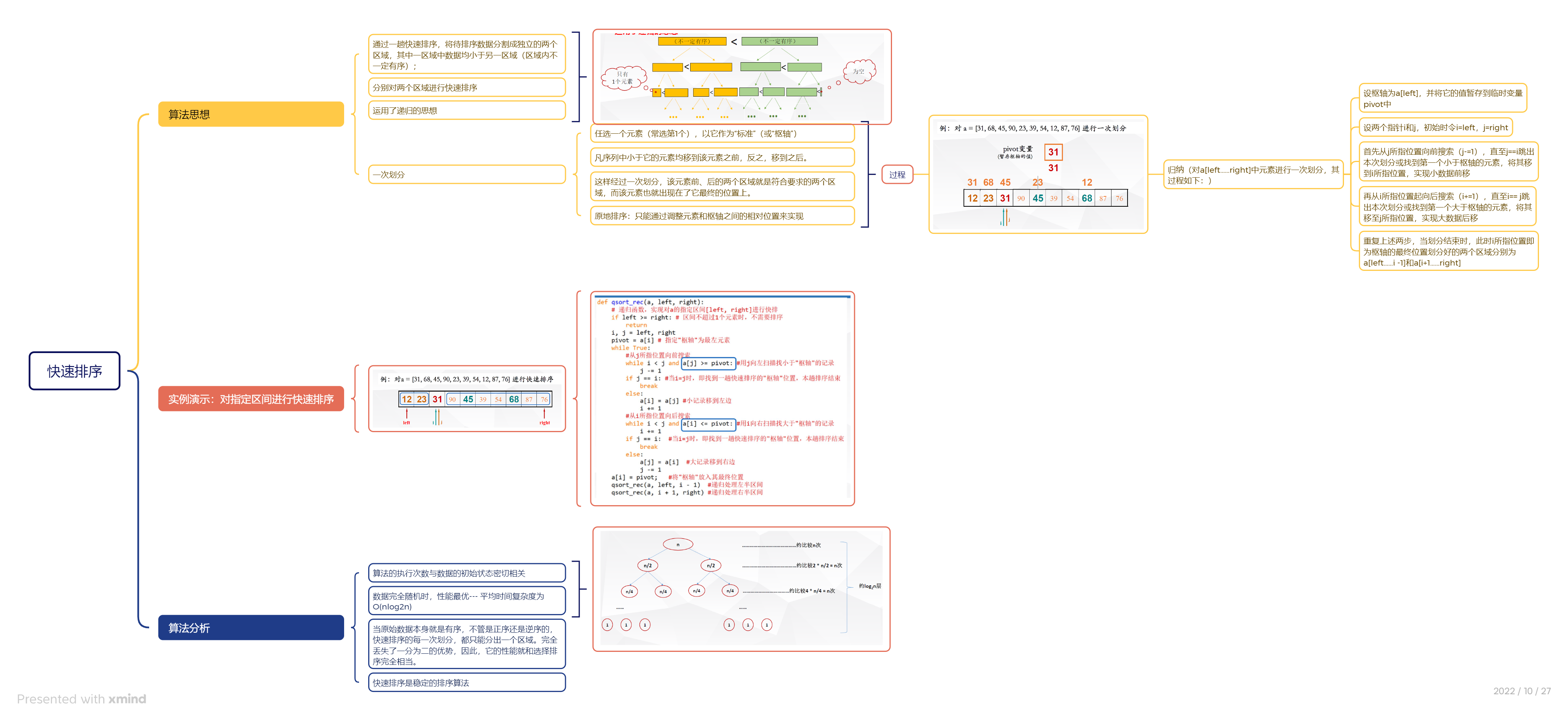Select the 算法的执行次数与数据的初始状态密切相关 node
Viewport: 1568px width, 721px height.
[466, 573]
